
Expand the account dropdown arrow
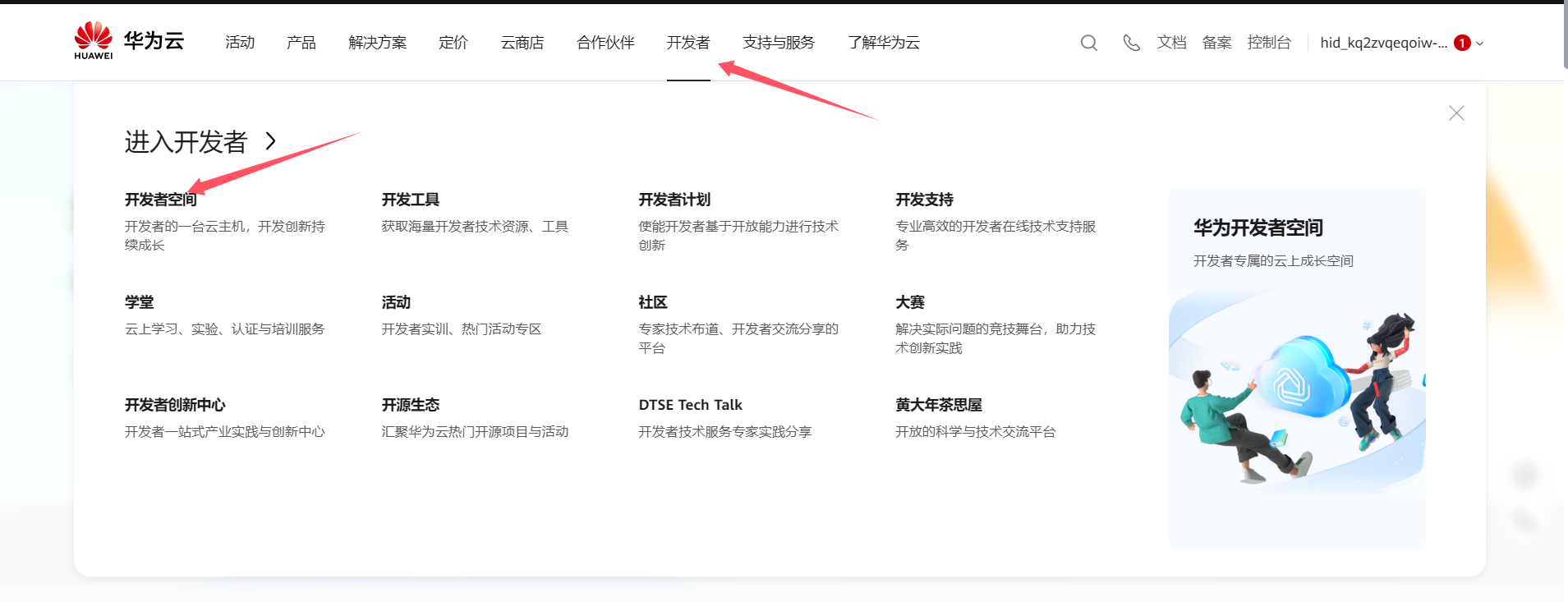pyautogui.click(x=1480, y=44)
